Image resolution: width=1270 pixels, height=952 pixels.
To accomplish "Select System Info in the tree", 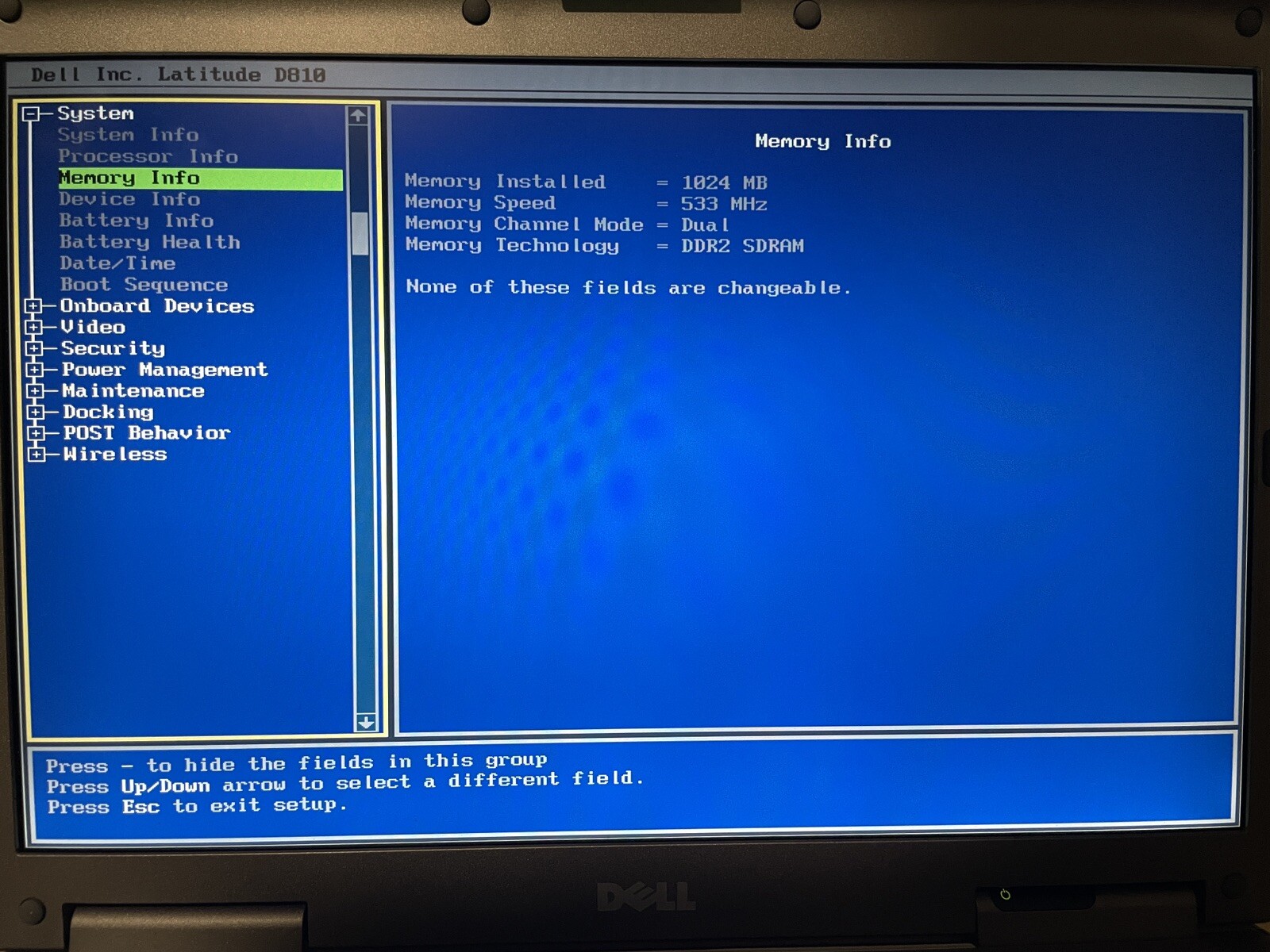I will (x=128, y=135).
